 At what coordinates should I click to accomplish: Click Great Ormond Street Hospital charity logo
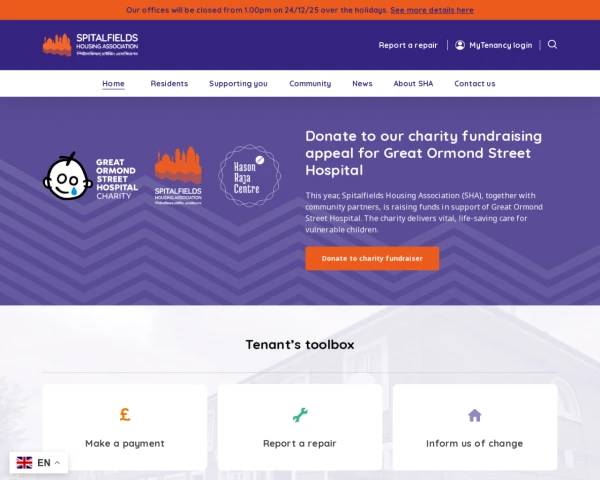pyautogui.click(x=90, y=176)
